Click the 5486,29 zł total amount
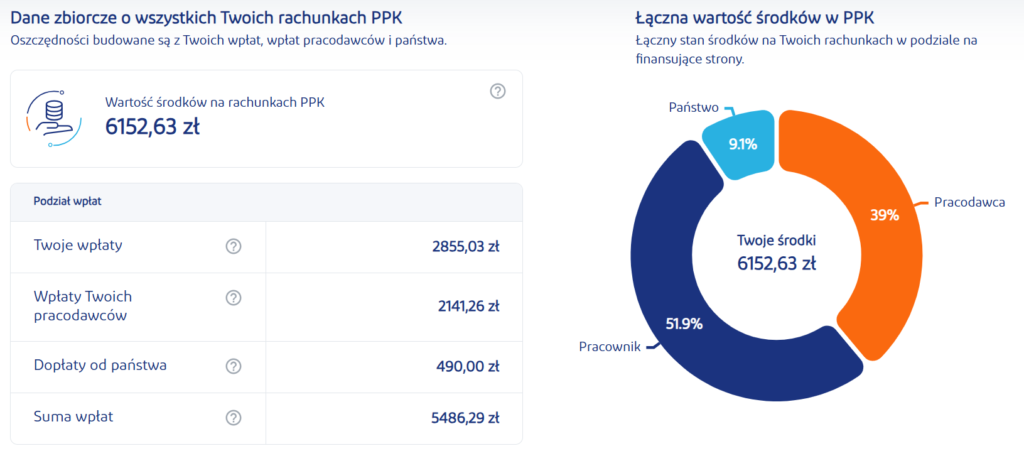 [x=463, y=417]
